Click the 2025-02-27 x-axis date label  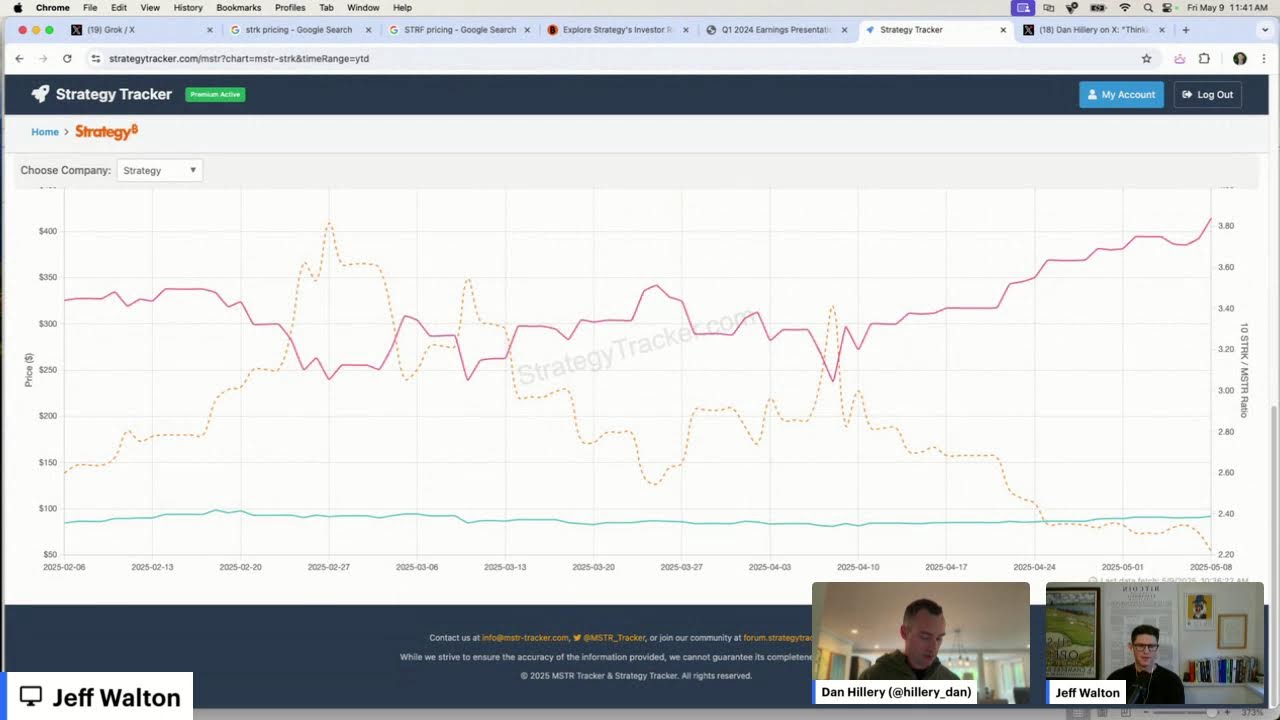pos(329,567)
